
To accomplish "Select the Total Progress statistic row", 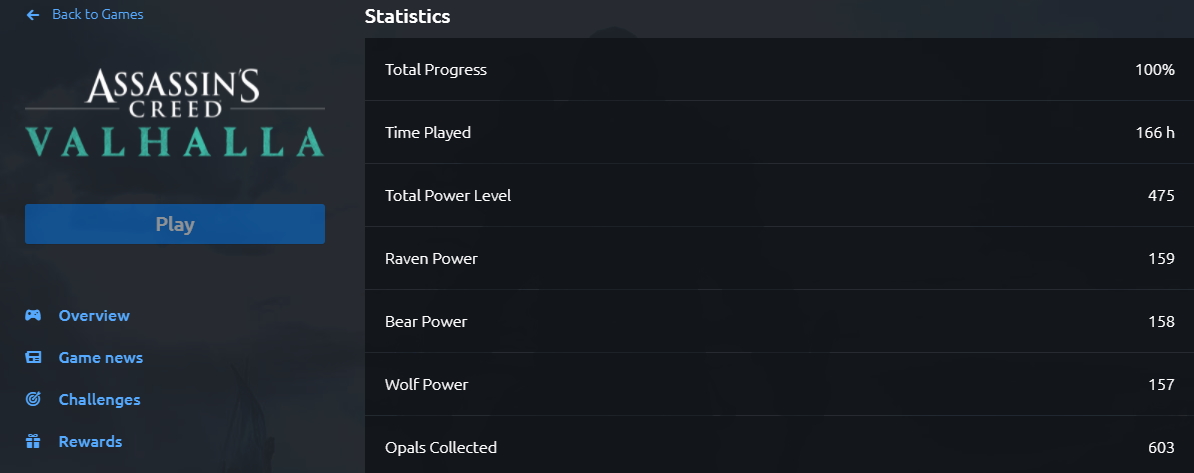I will (779, 69).
